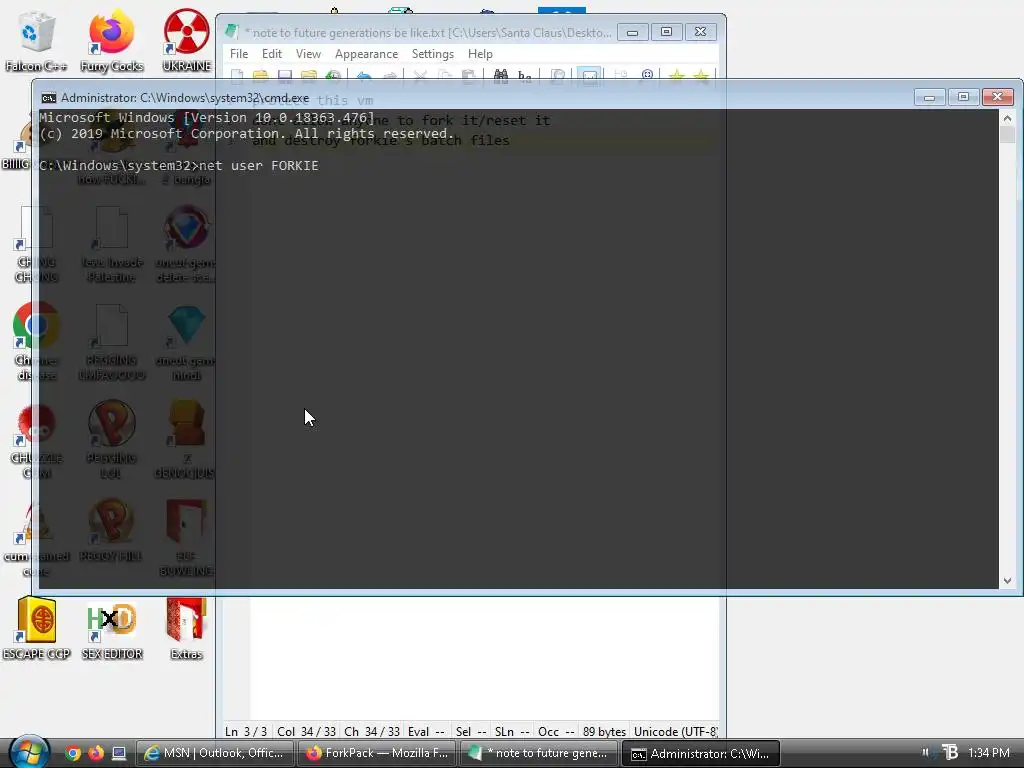Switch to the ForkPack Mozilla Firefox taskbar button
The image size is (1024, 768).
pos(377,753)
